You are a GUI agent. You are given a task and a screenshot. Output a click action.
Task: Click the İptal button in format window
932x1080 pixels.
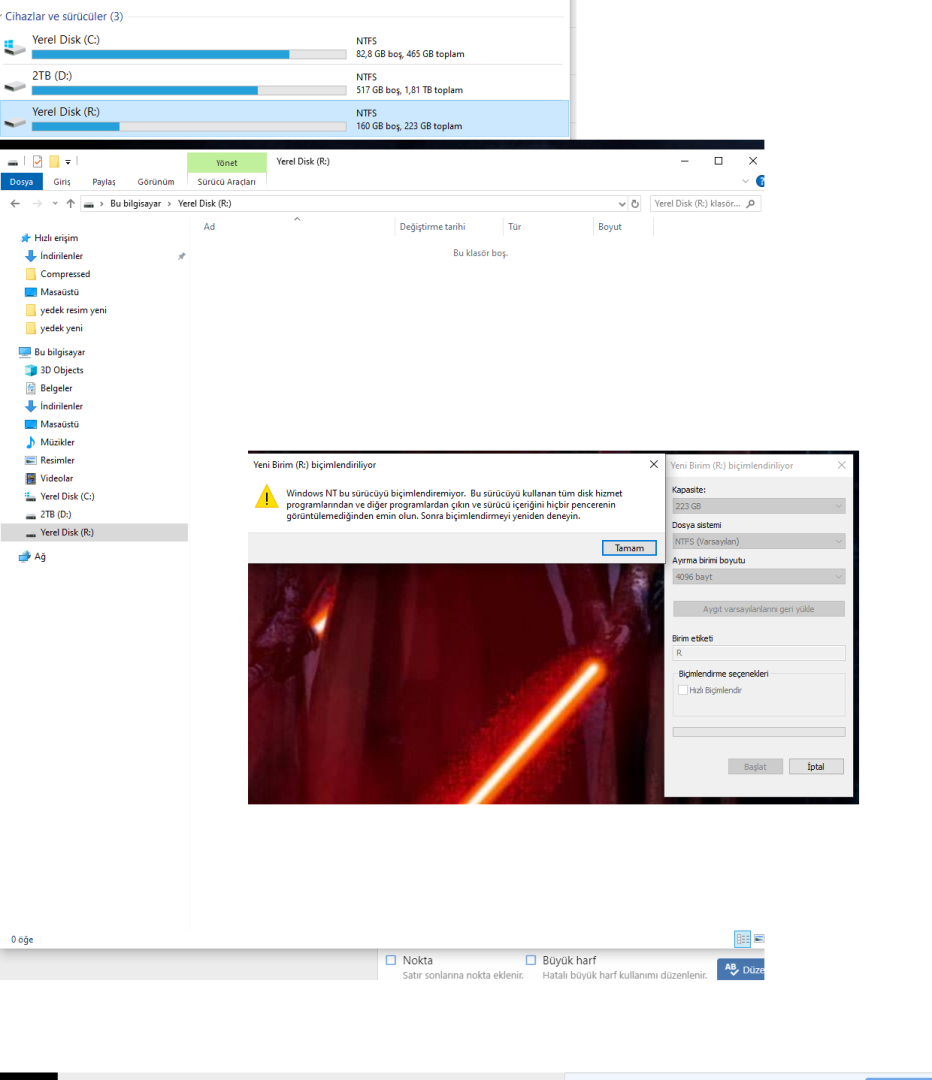pos(816,767)
